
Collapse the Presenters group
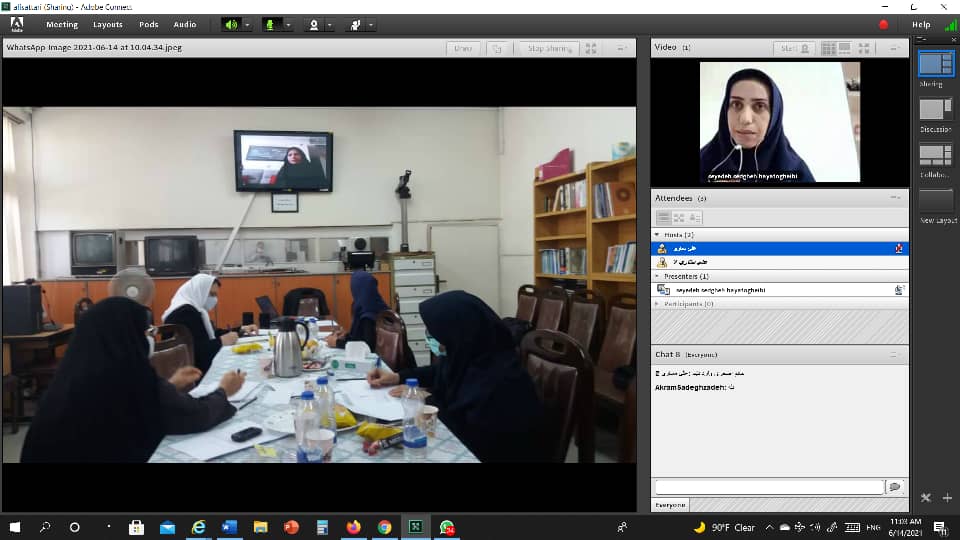[657, 276]
